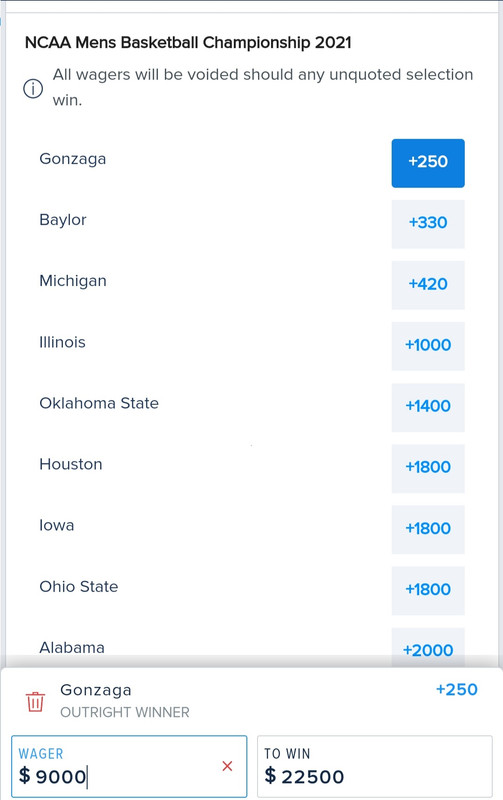
Task: Tap +250 odds in the bet slip
Action: pyautogui.click(x=457, y=690)
